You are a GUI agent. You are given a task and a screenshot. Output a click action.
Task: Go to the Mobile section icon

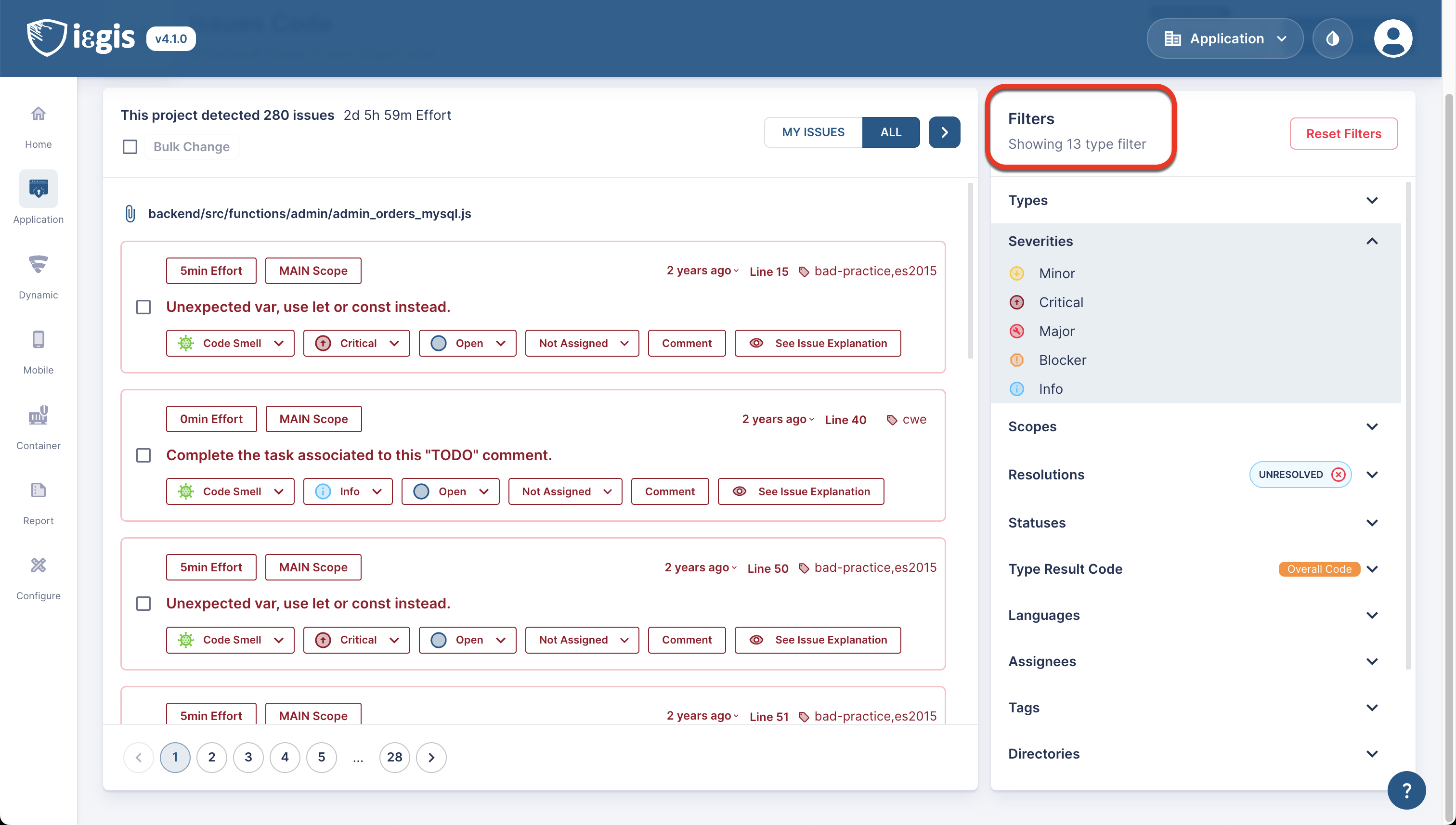coord(38,339)
